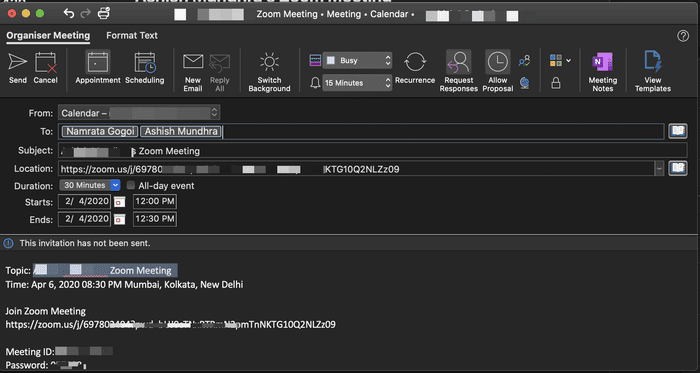Click the Undo arrow
700x373 pixels.
[69, 13]
